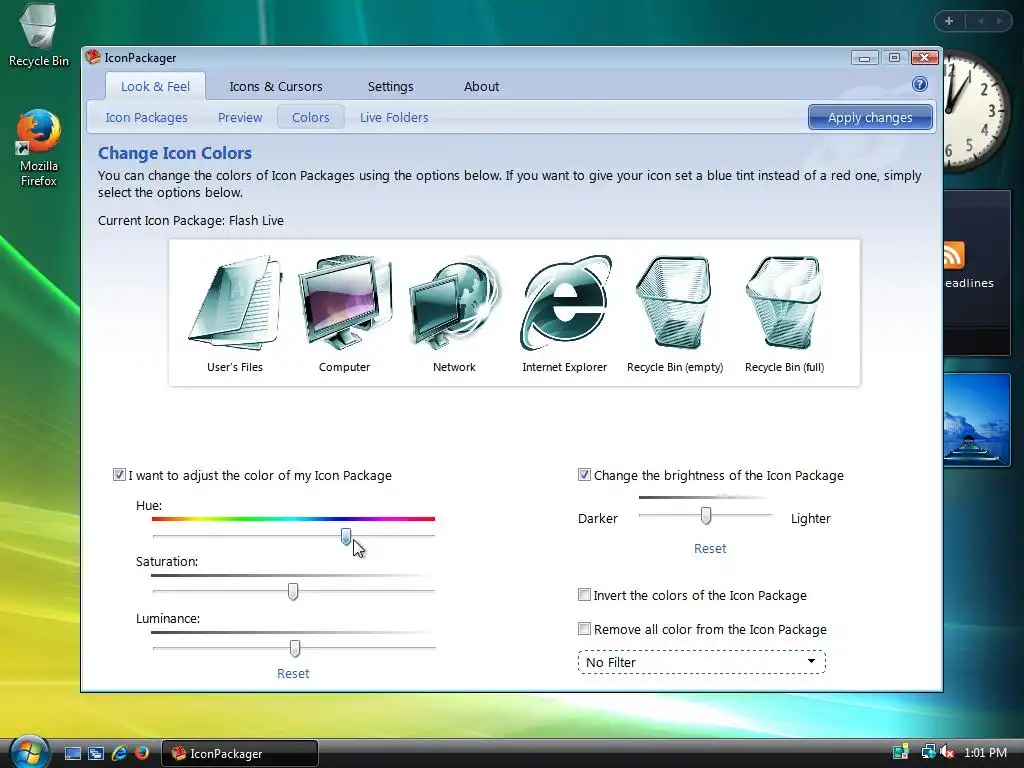Click Show Desktop in Quick Launch
Screen dimensions: 1024x768
(72, 754)
